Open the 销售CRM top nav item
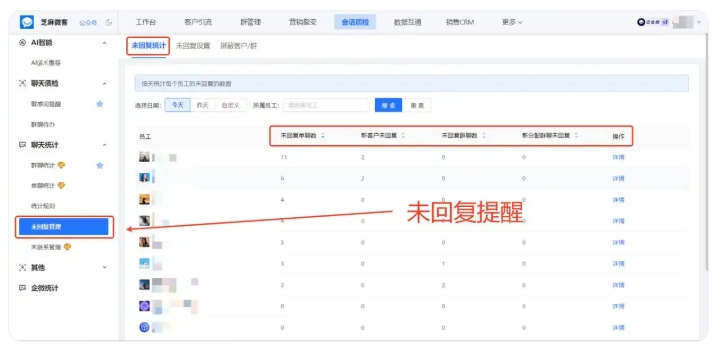The width and height of the screenshot is (719, 362). pyautogui.click(x=460, y=22)
